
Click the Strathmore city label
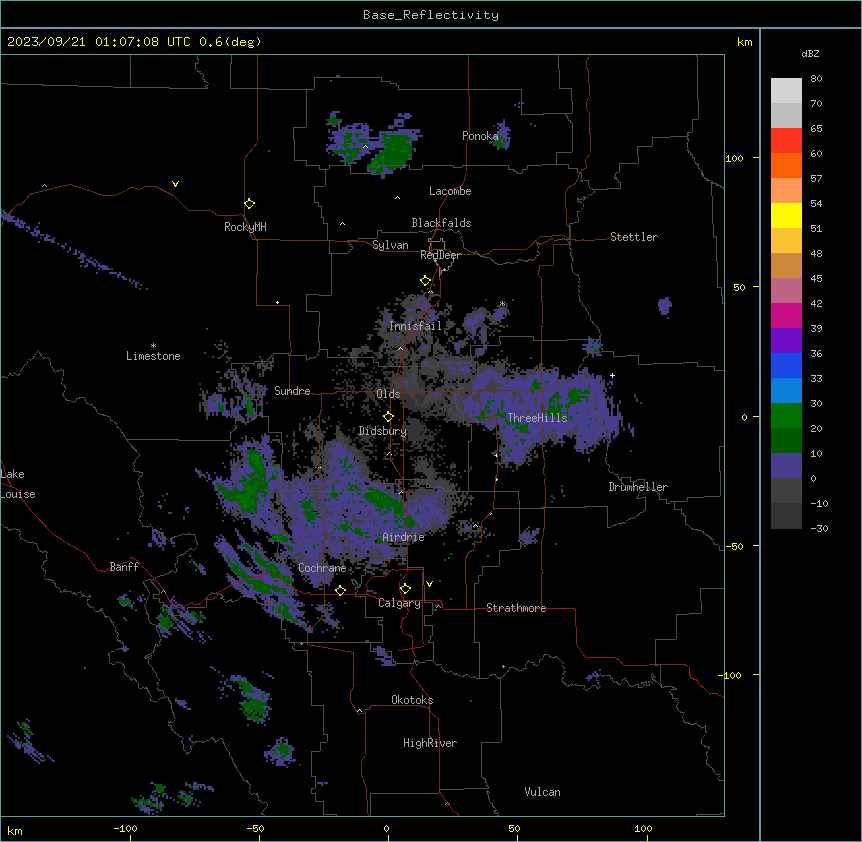[x=516, y=608]
